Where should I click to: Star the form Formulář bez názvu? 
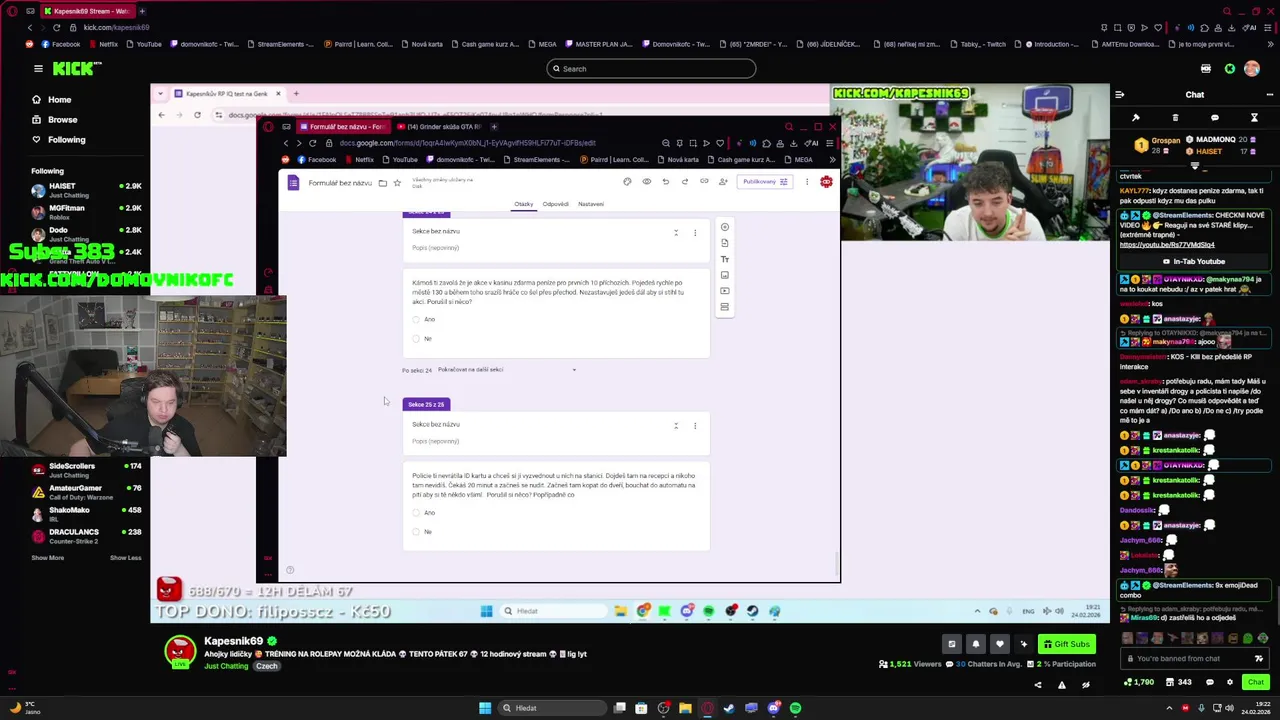click(397, 183)
